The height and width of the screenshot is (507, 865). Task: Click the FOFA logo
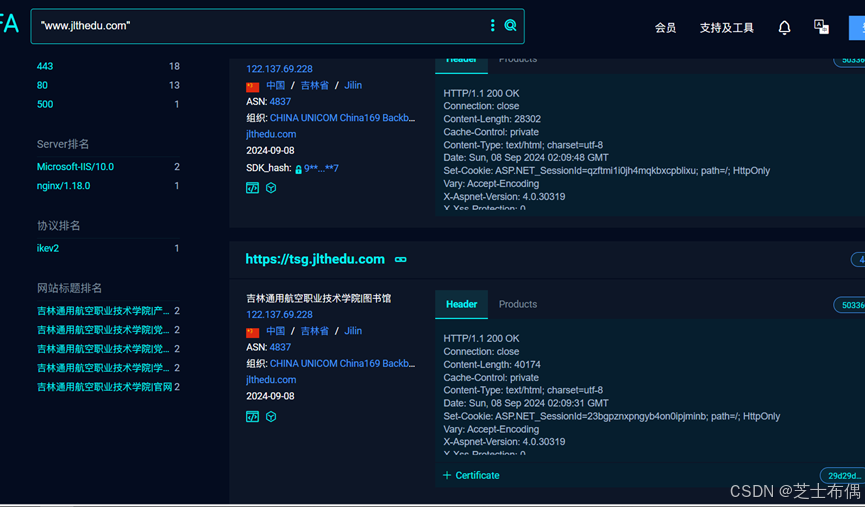pyautogui.click(x=9, y=24)
